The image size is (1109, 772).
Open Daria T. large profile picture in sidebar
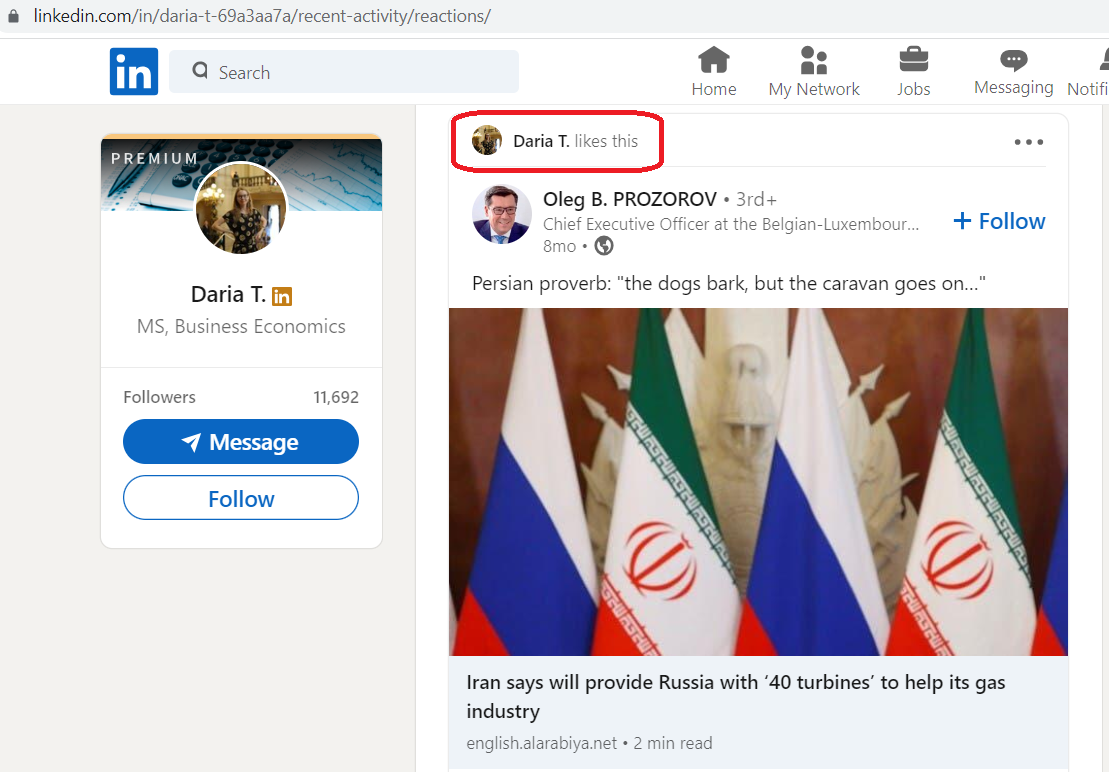[241, 208]
